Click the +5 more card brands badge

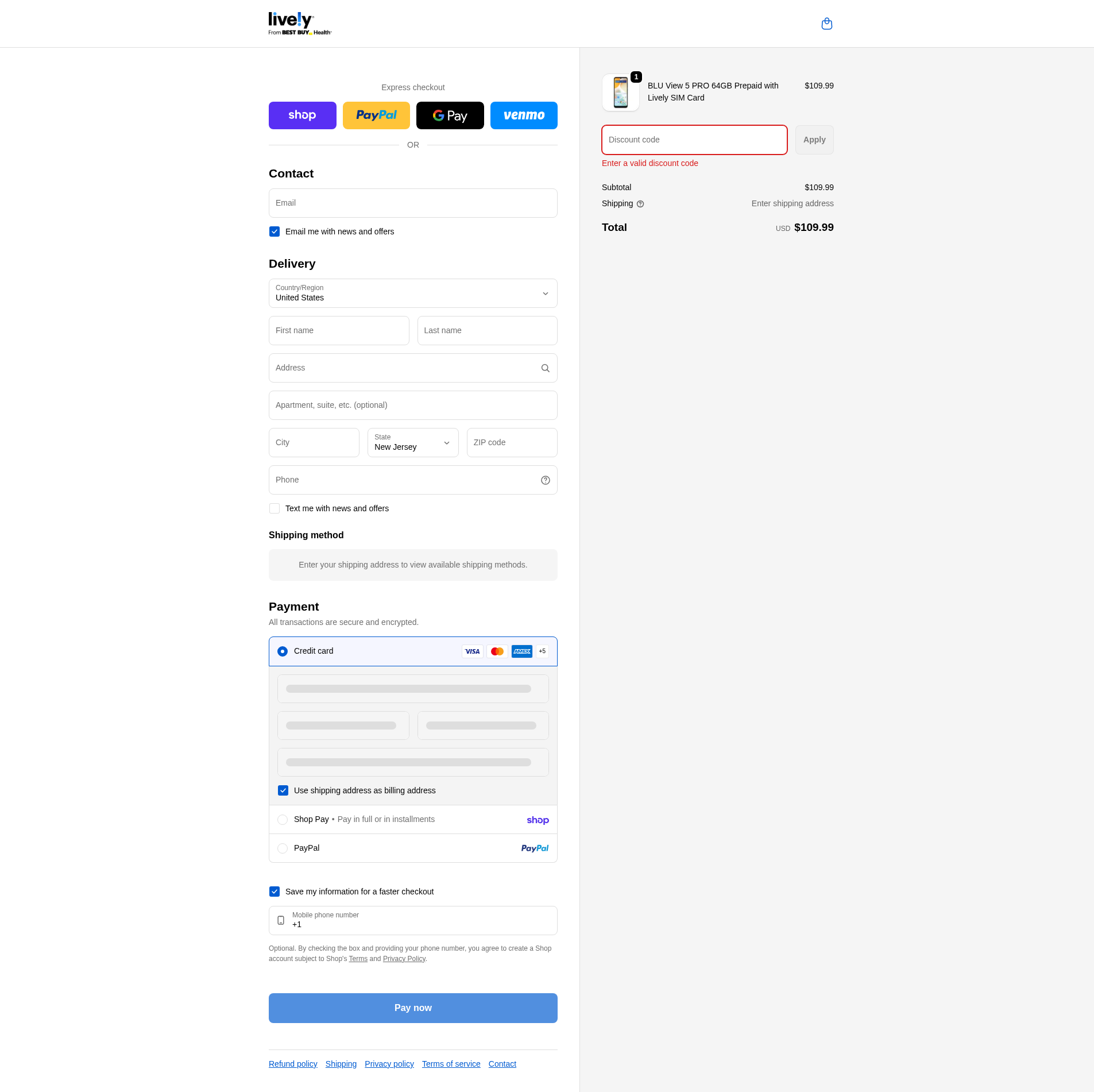pyautogui.click(x=542, y=651)
